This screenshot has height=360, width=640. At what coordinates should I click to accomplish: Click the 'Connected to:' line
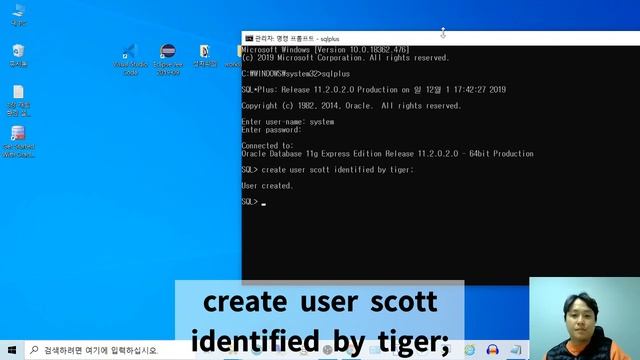coord(267,146)
